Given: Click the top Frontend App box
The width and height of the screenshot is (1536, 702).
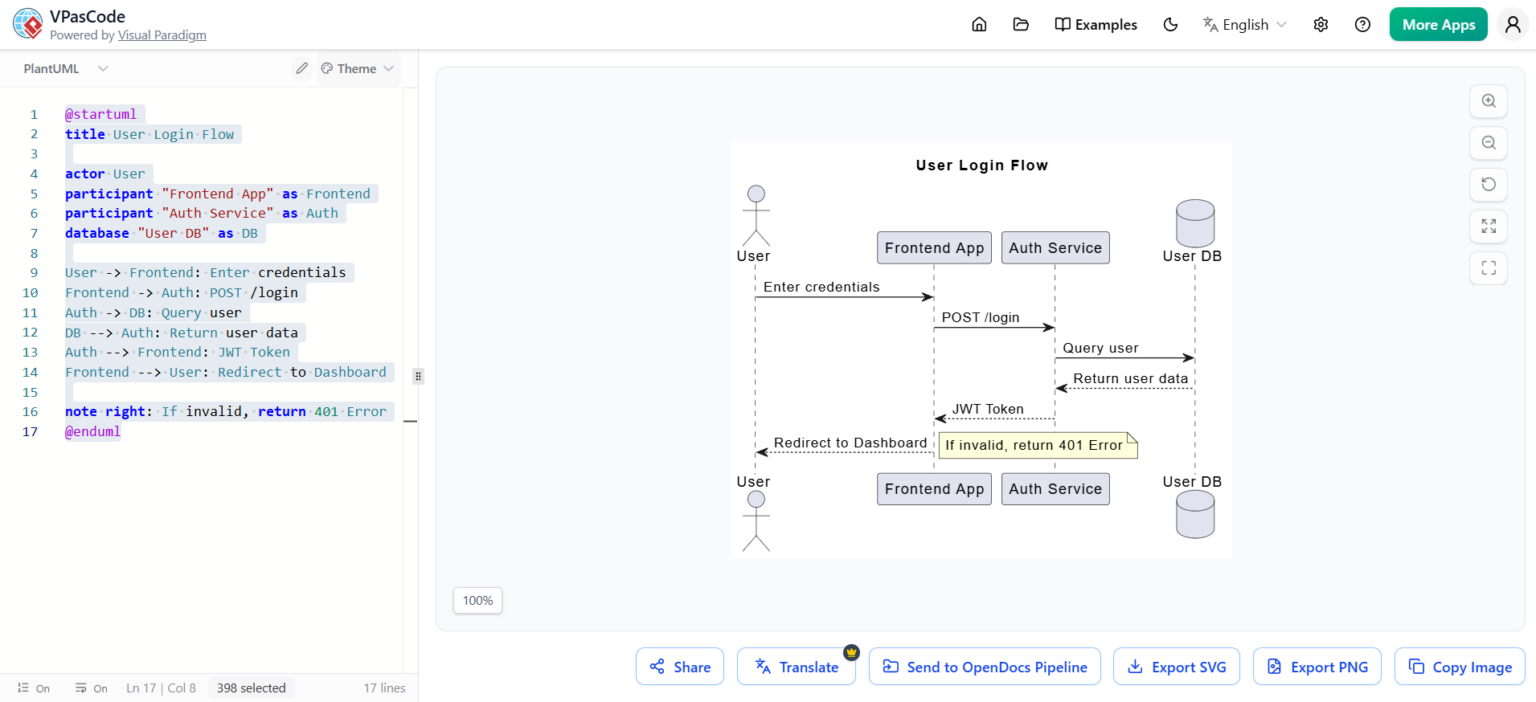Looking at the screenshot, I should [x=934, y=248].
